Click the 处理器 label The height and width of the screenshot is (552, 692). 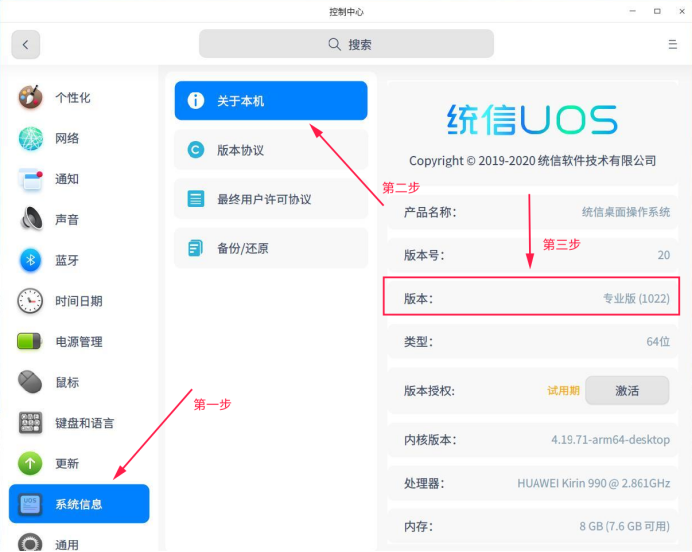[424, 483]
